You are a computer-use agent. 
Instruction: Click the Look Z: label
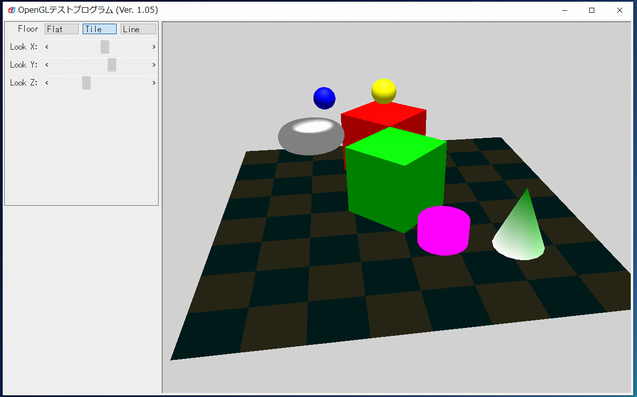point(24,82)
